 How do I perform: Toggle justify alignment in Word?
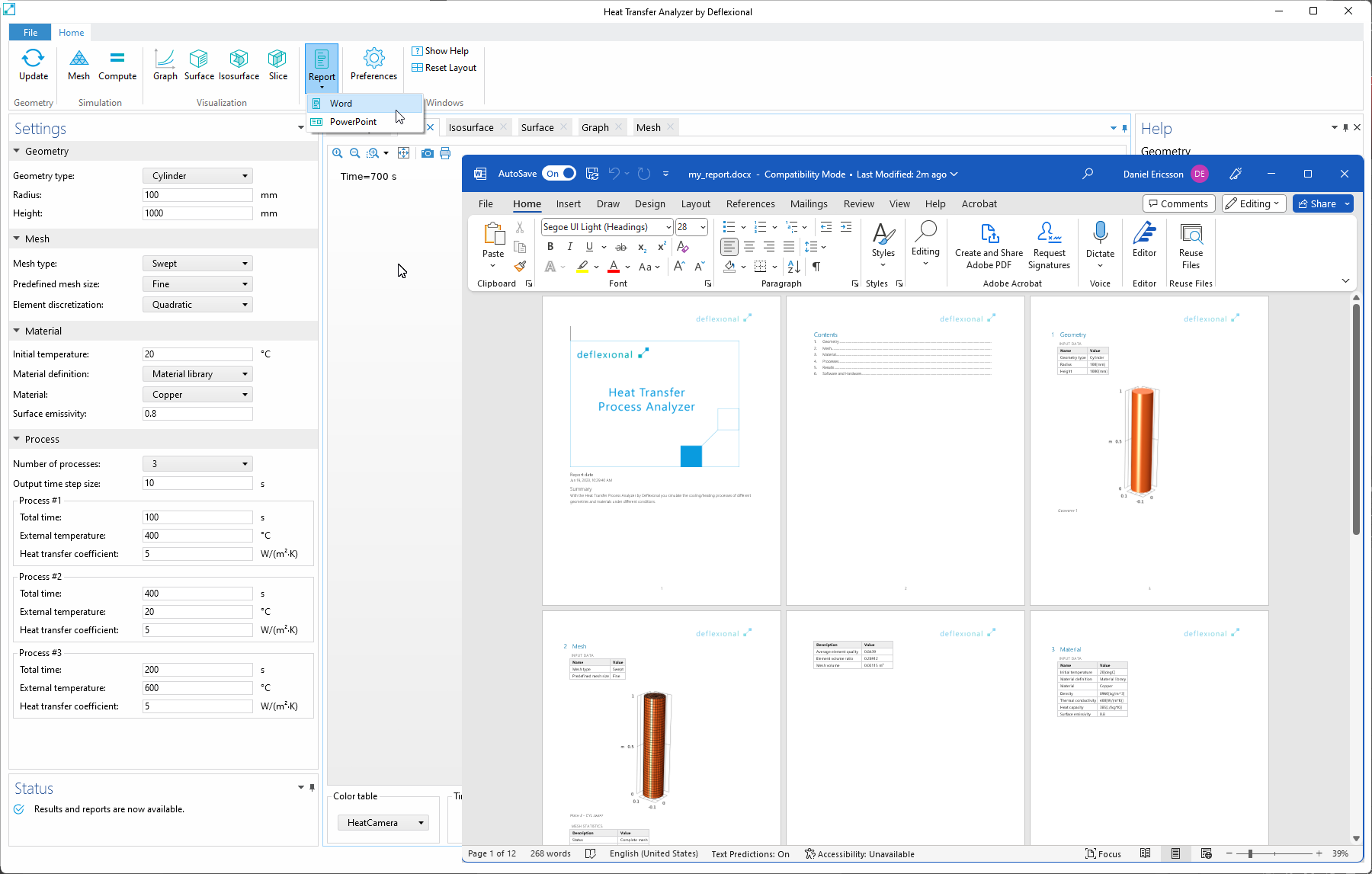point(789,247)
